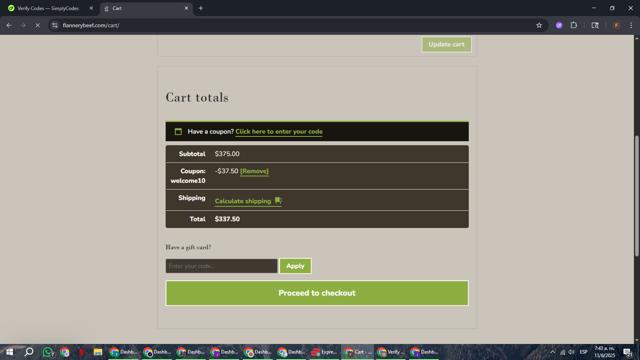
Task: Open the Windows notification center
Action: click(x=627, y=352)
